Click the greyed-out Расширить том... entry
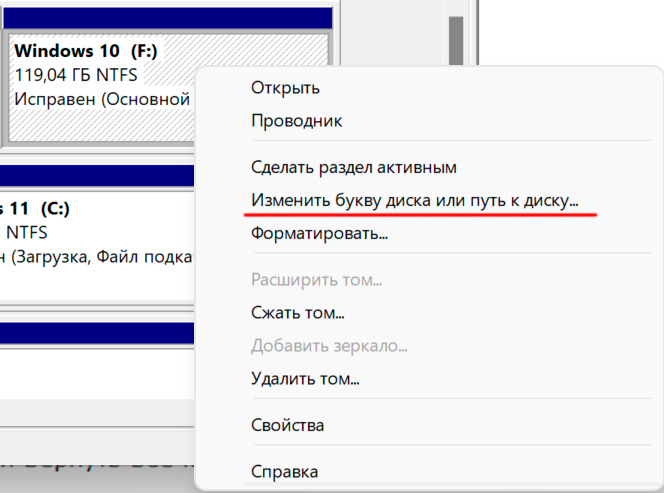The width and height of the screenshot is (664, 493). 318,280
